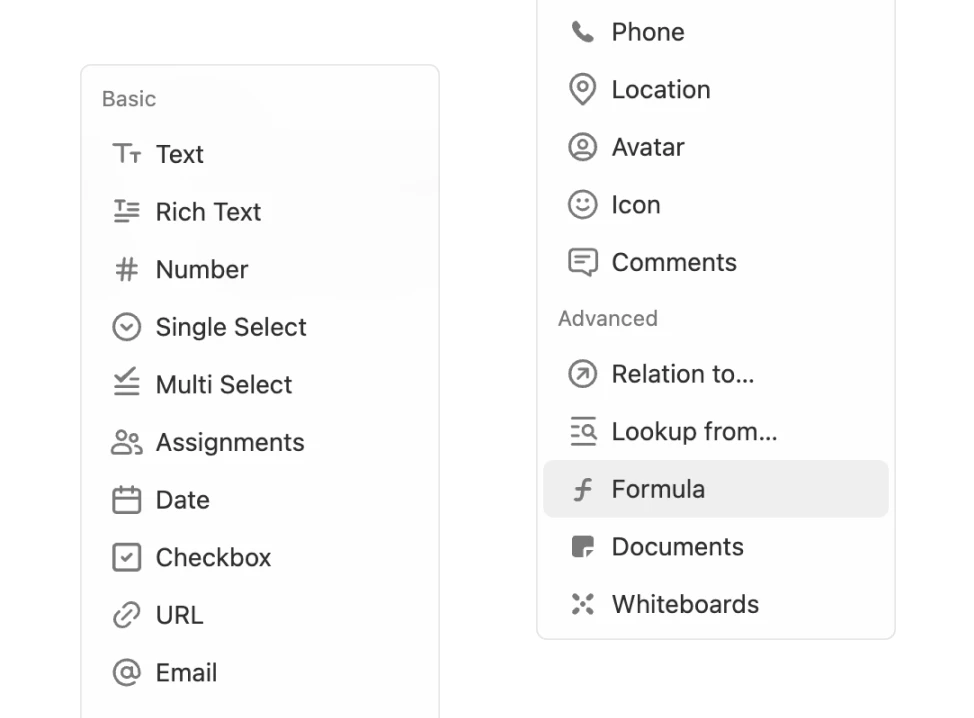Select the Email at-sign icon

126,673
